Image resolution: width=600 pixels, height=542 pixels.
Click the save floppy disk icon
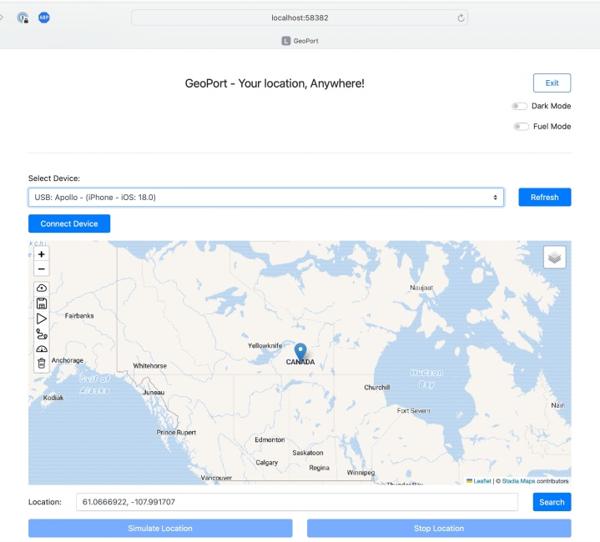click(41, 303)
